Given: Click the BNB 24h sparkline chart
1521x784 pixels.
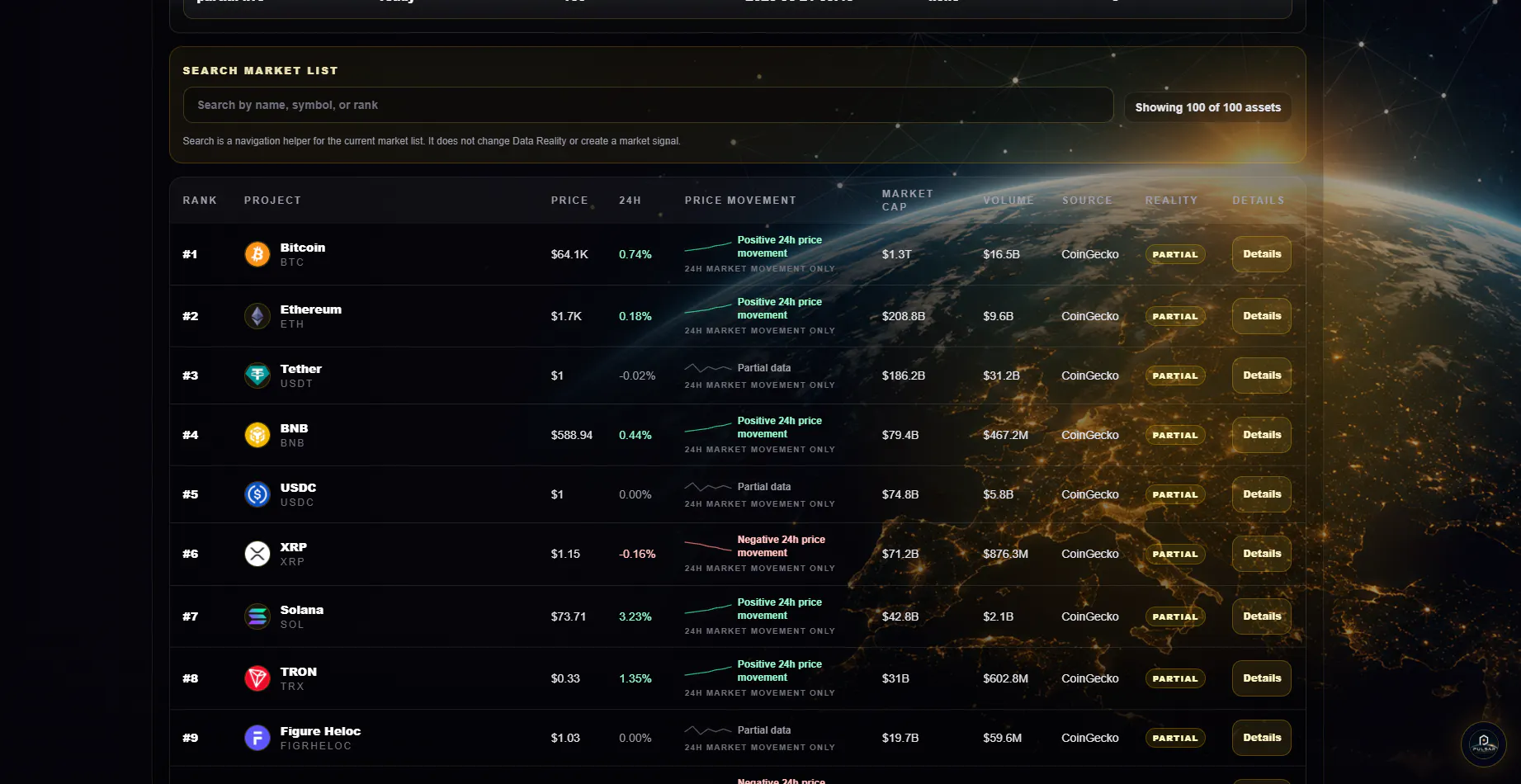Looking at the screenshot, I should pos(708,427).
